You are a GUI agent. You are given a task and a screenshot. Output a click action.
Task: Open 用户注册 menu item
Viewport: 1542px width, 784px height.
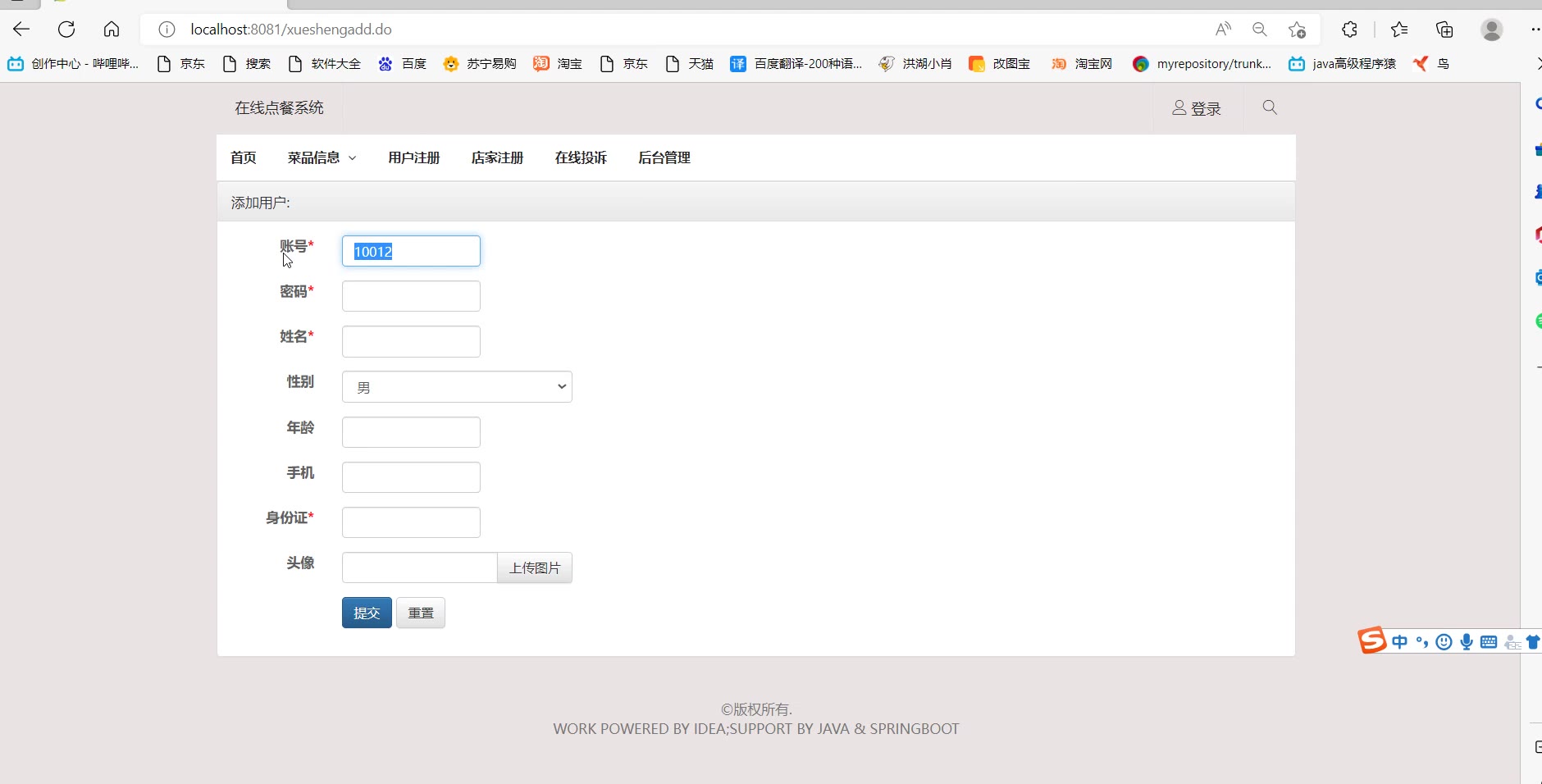(x=414, y=157)
